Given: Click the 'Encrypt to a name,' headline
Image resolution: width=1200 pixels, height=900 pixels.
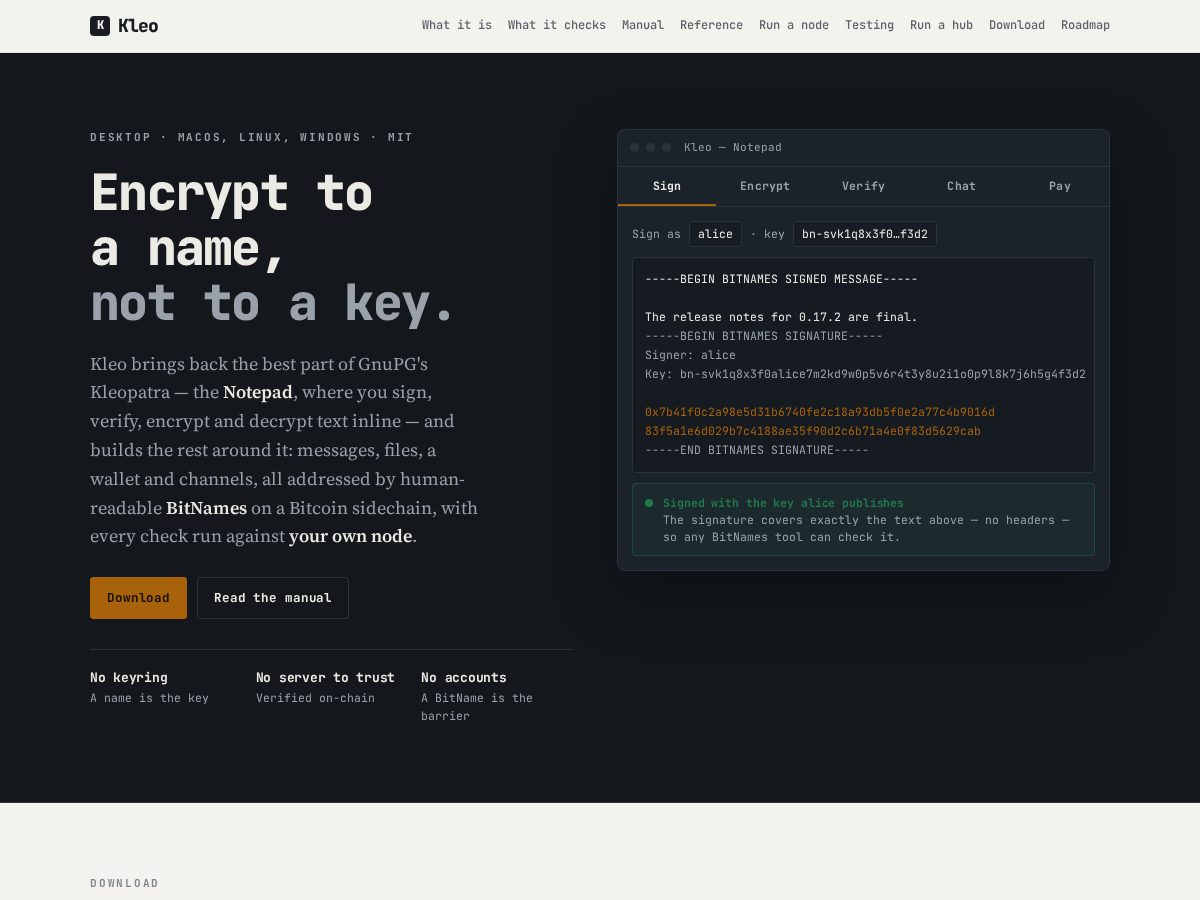Looking at the screenshot, I should point(232,220).
